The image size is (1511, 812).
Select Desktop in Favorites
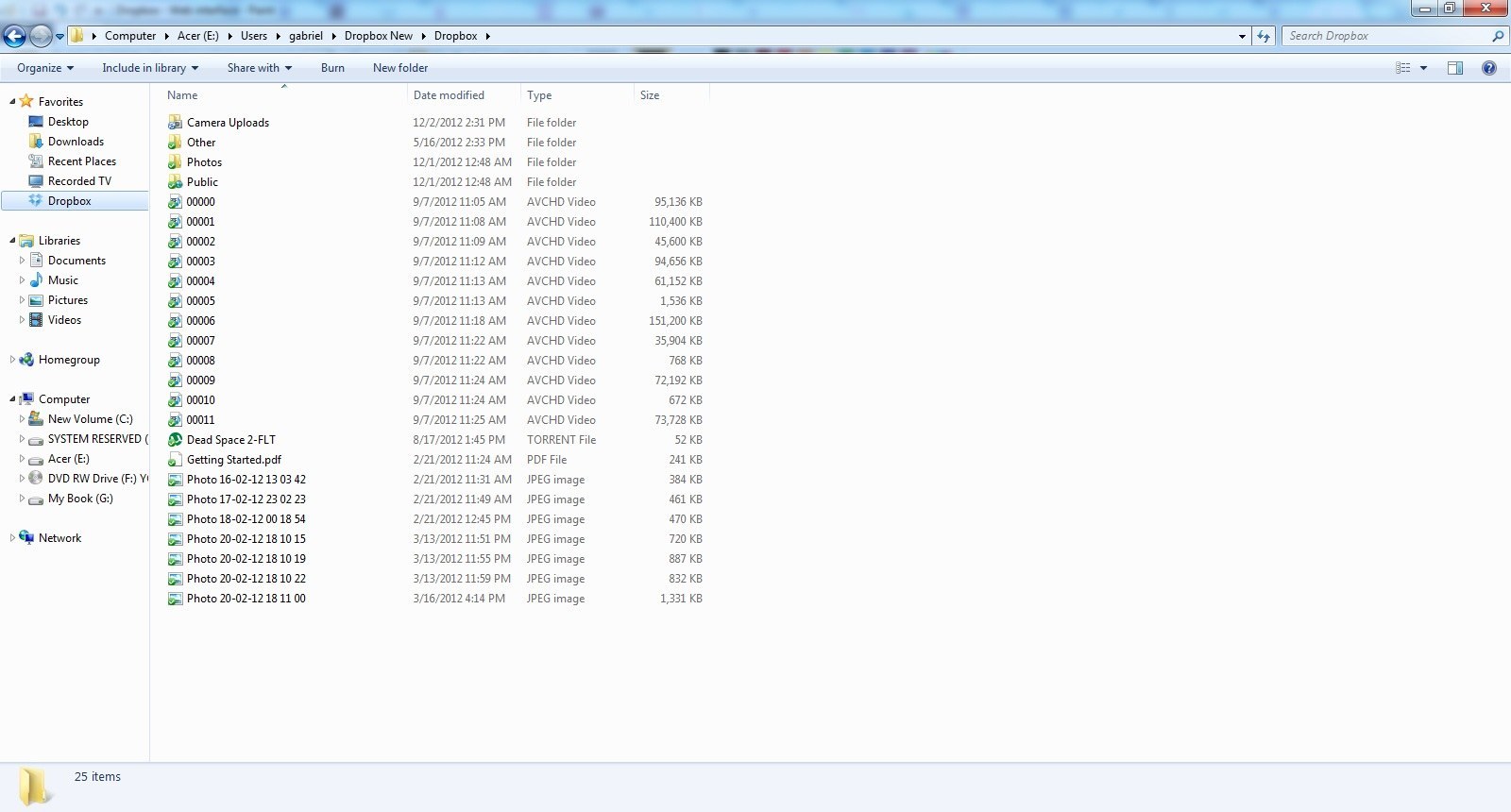68,122
